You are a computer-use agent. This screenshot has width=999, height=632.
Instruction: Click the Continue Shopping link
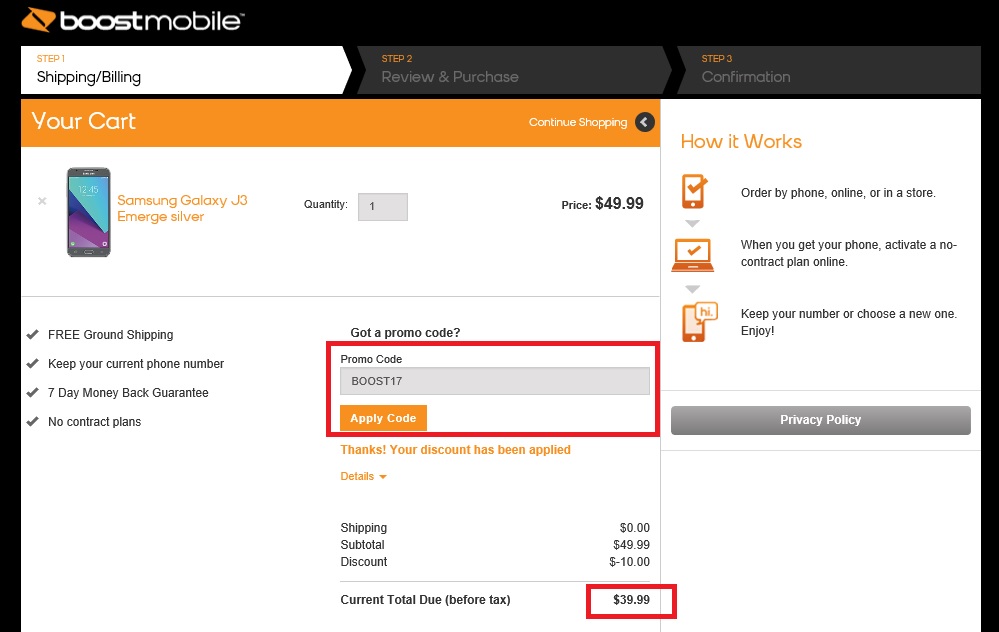coord(578,122)
